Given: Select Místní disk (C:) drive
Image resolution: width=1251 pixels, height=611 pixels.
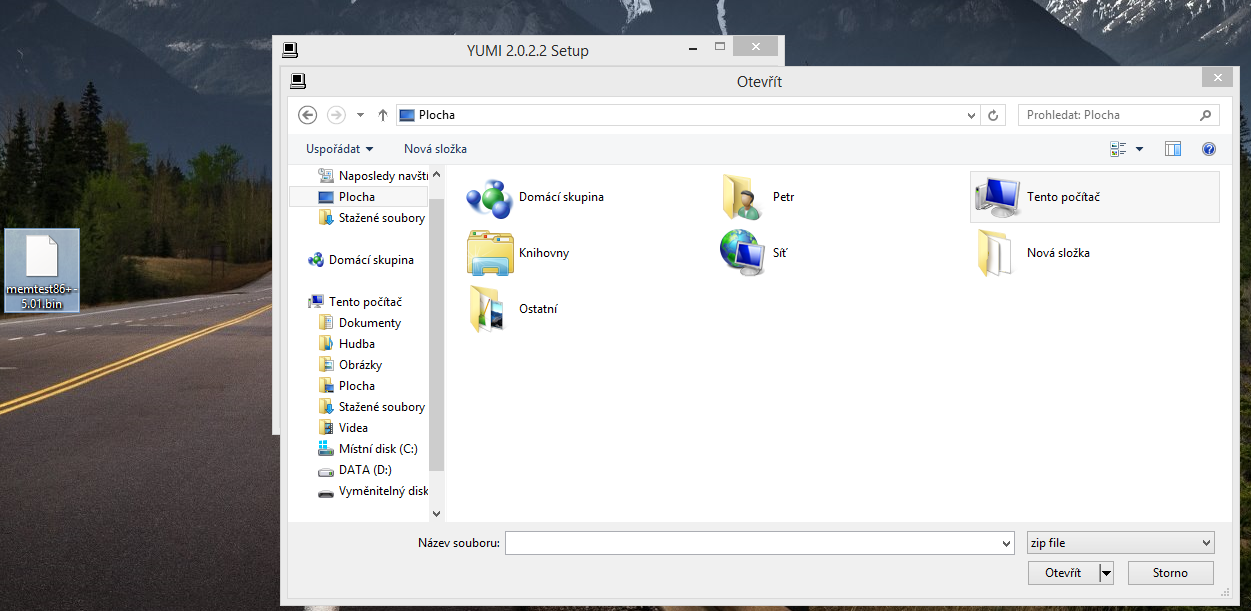Looking at the screenshot, I should [367, 449].
